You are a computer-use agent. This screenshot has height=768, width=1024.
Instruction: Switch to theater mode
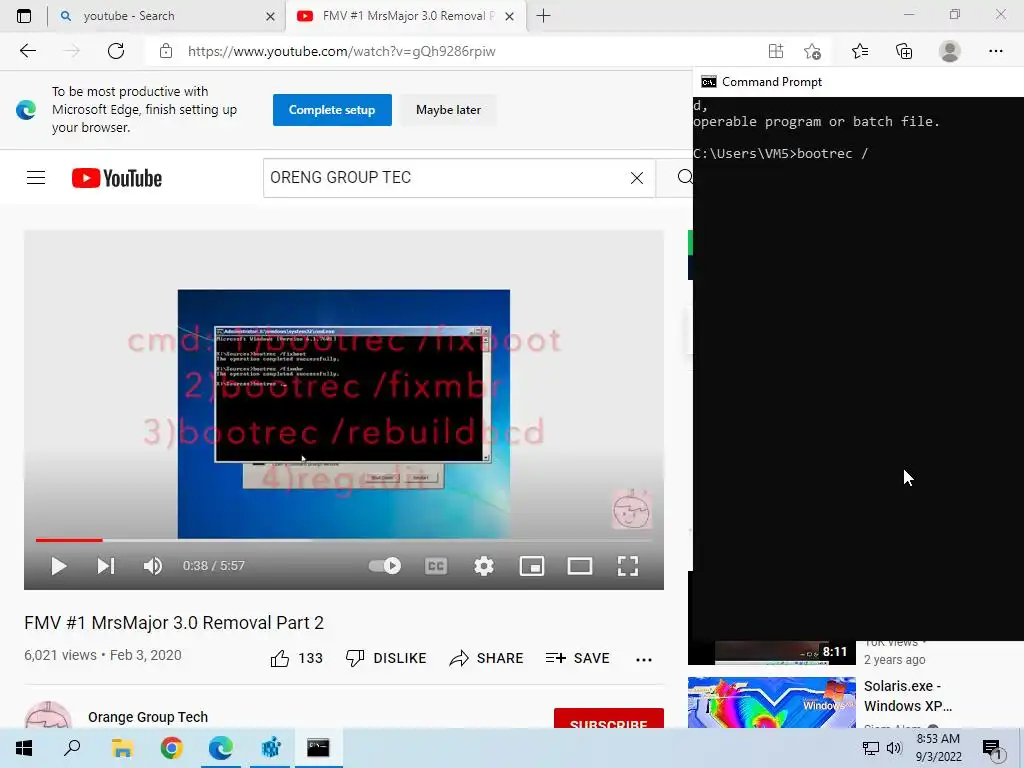579,566
